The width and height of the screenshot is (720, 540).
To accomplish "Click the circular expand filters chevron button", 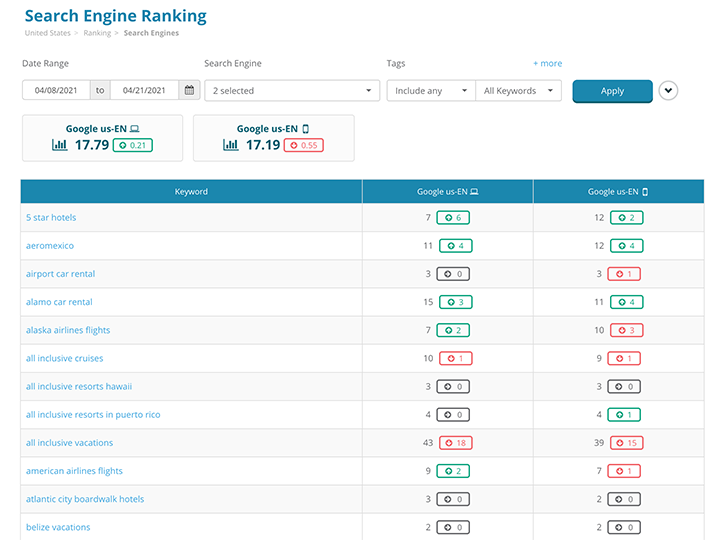I will coord(668,91).
